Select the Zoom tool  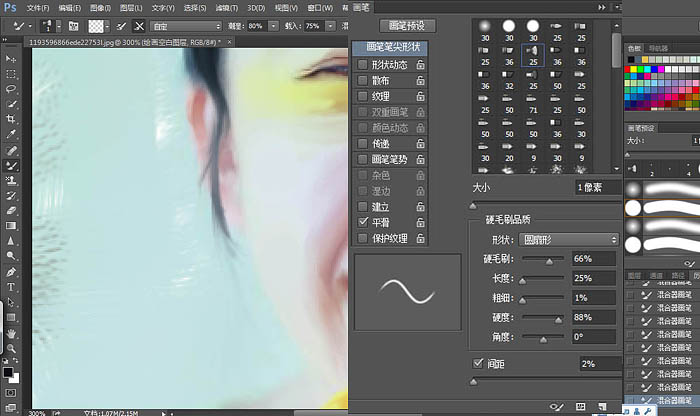coord(11,349)
